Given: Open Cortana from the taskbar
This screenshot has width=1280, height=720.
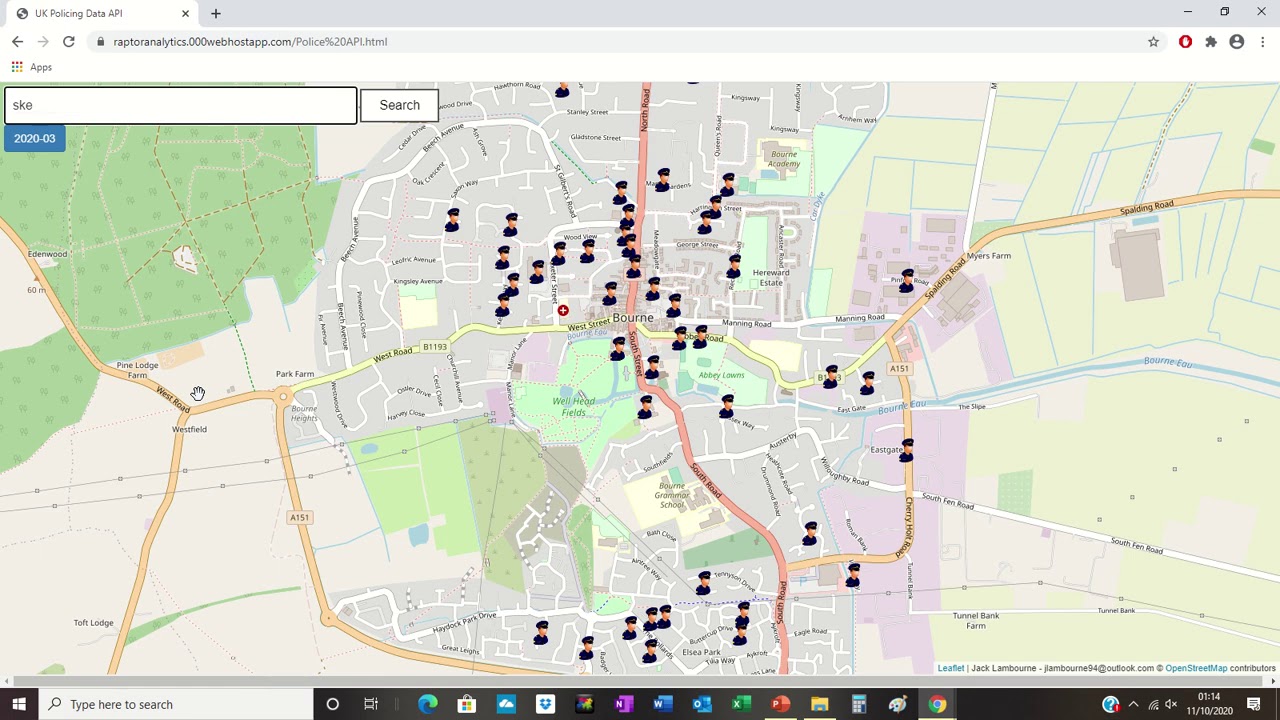Looking at the screenshot, I should (333, 704).
